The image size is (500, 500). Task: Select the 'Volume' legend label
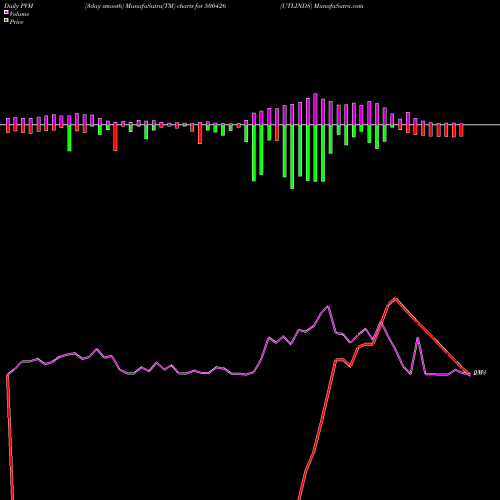click(x=19, y=14)
